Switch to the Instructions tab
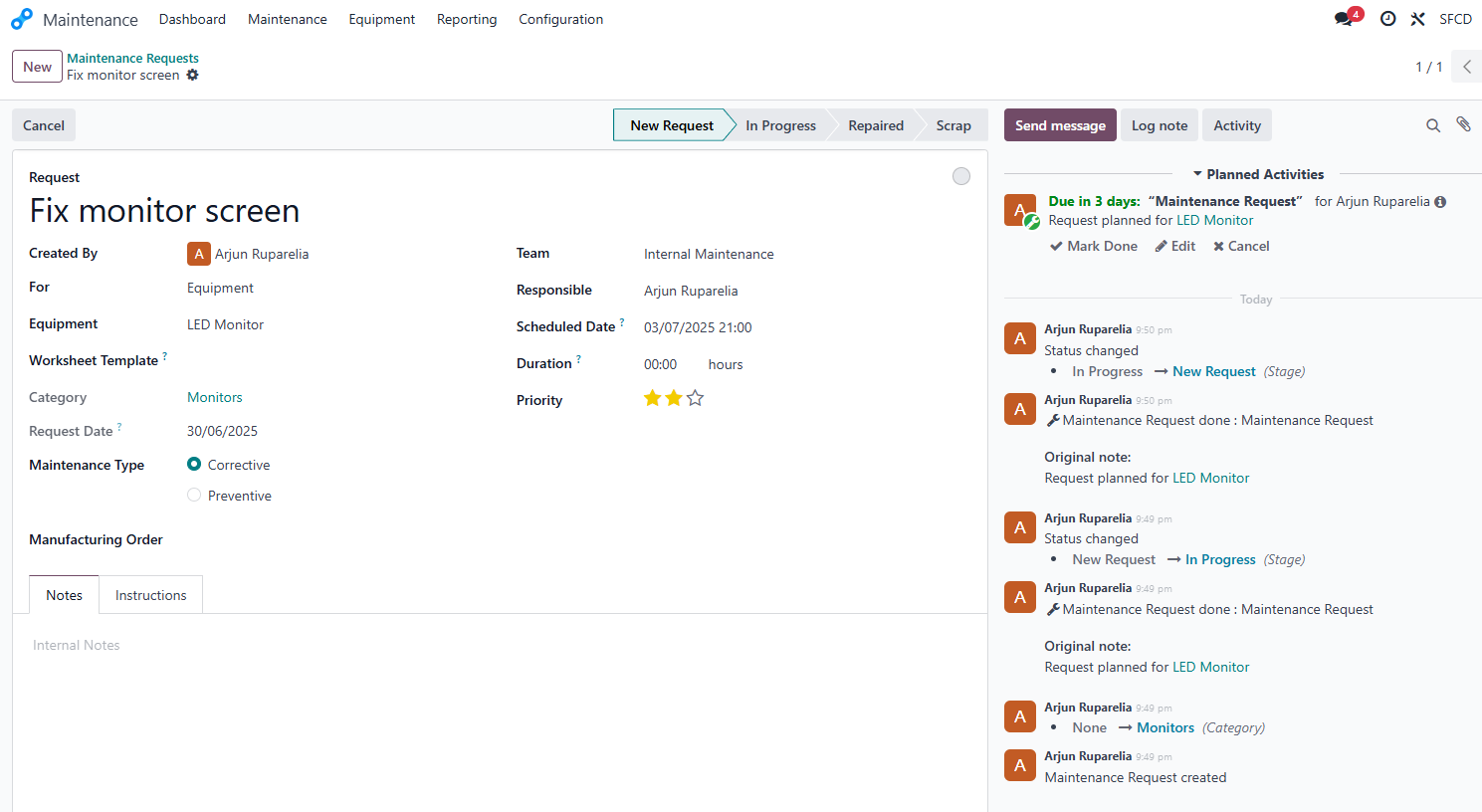 pos(150,594)
